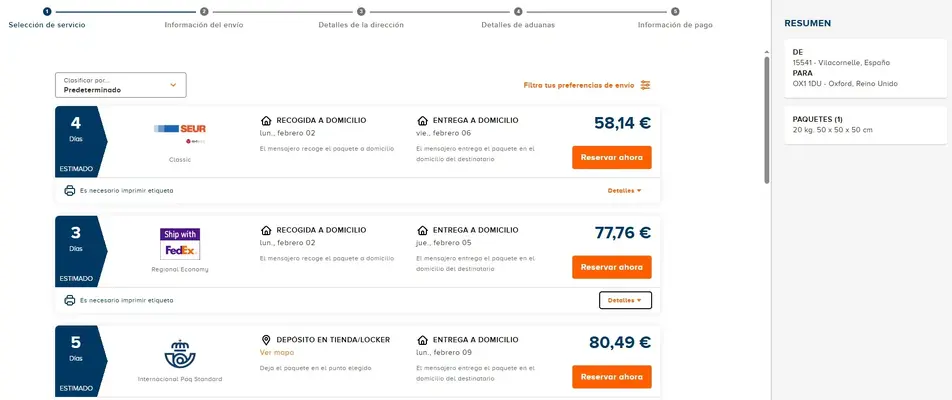952x400 pixels.
Task: Click the vertical page scrollbar
Action: pyautogui.click(x=767, y=120)
